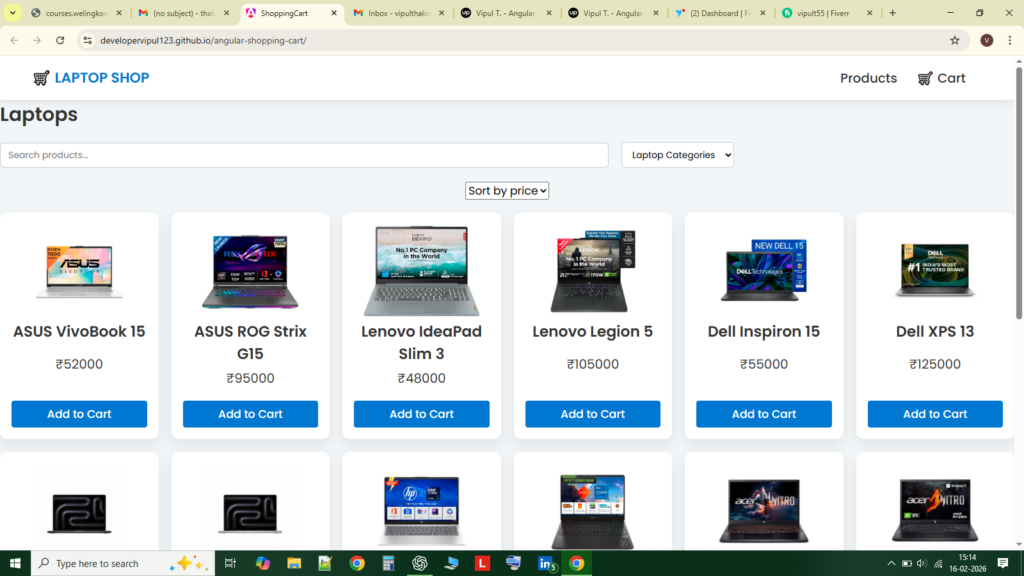Open a new browser tab
The width and height of the screenshot is (1024, 576).
(893, 13)
